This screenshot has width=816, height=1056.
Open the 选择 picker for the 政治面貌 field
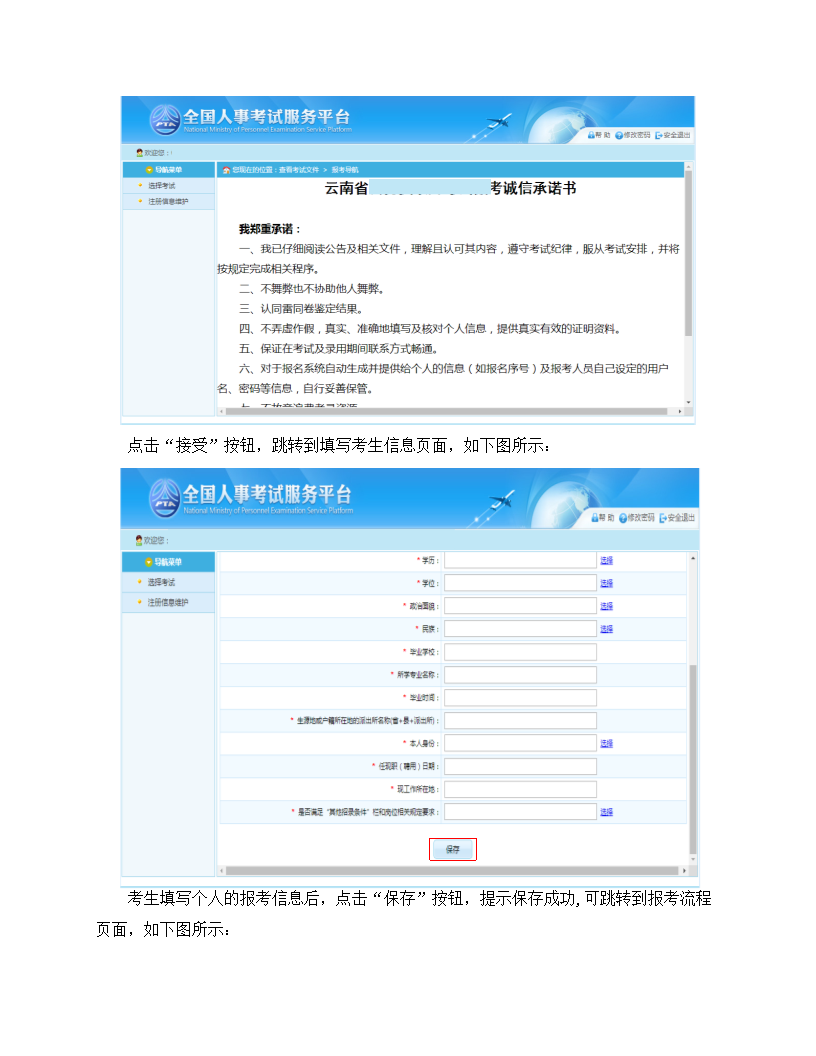coord(606,606)
